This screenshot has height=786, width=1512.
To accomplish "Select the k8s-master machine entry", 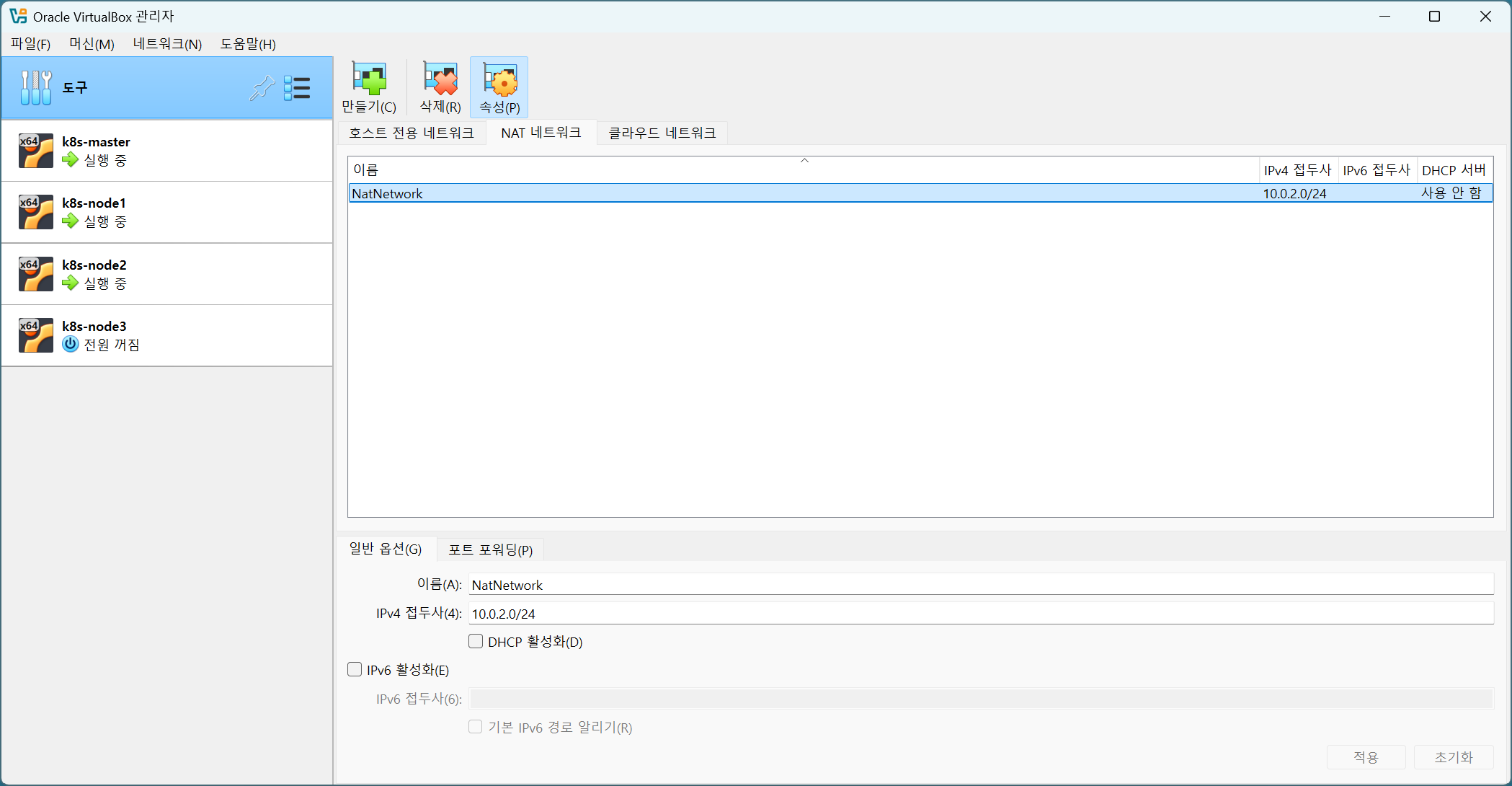I will tap(167, 151).
